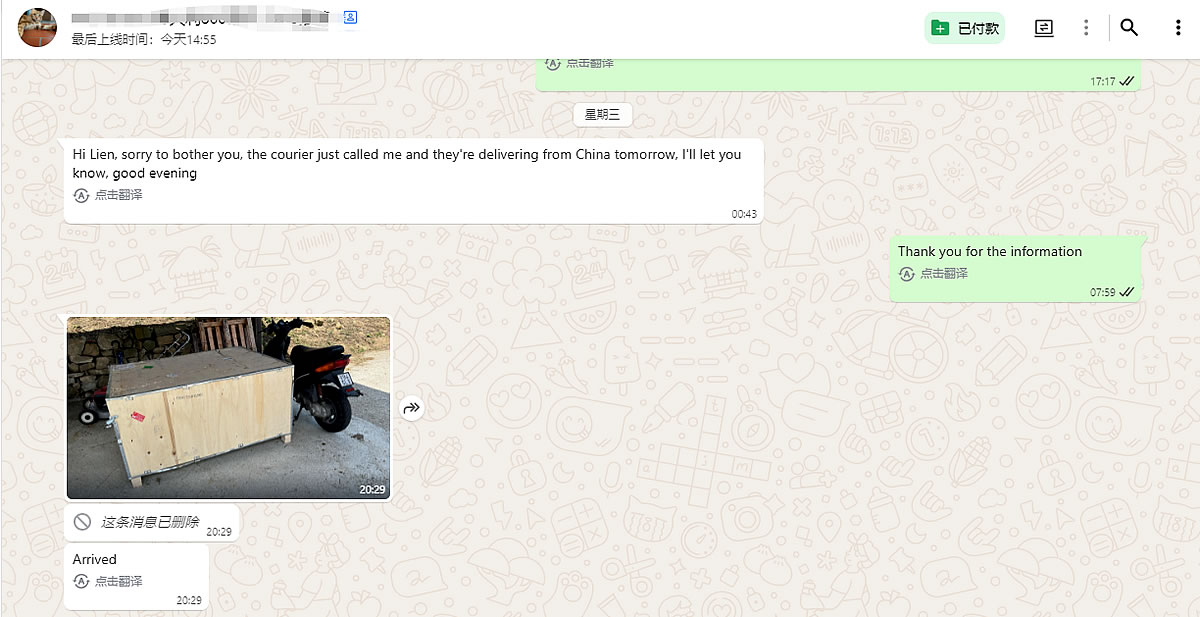Image resolution: width=1200 pixels, height=617 pixels.
Task: Search messages with the magnifier icon
Action: pos(1129,28)
